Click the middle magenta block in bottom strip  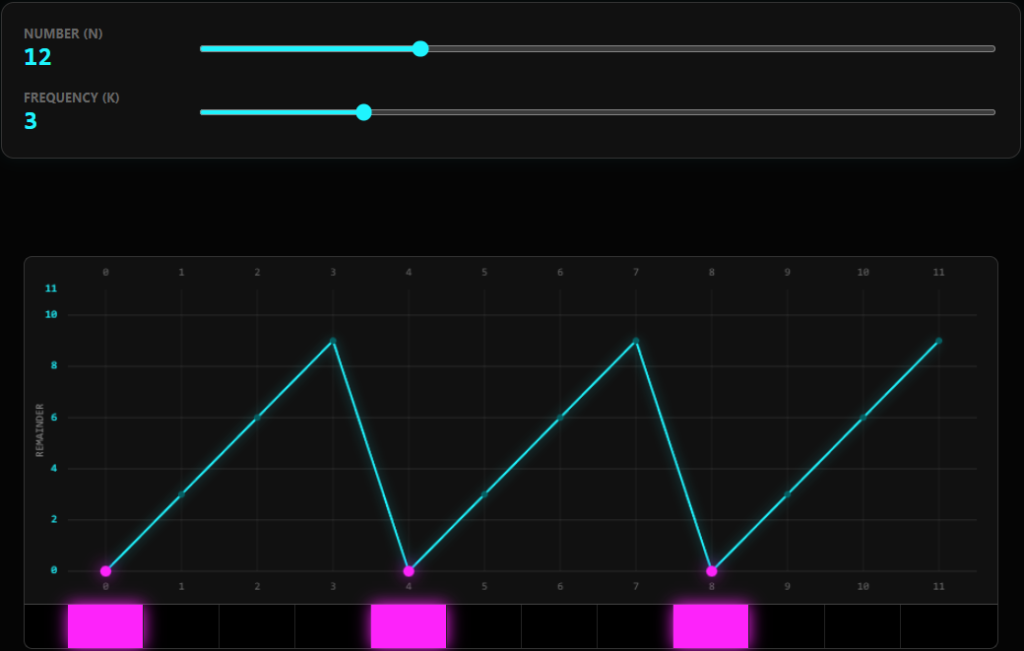point(408,626)
